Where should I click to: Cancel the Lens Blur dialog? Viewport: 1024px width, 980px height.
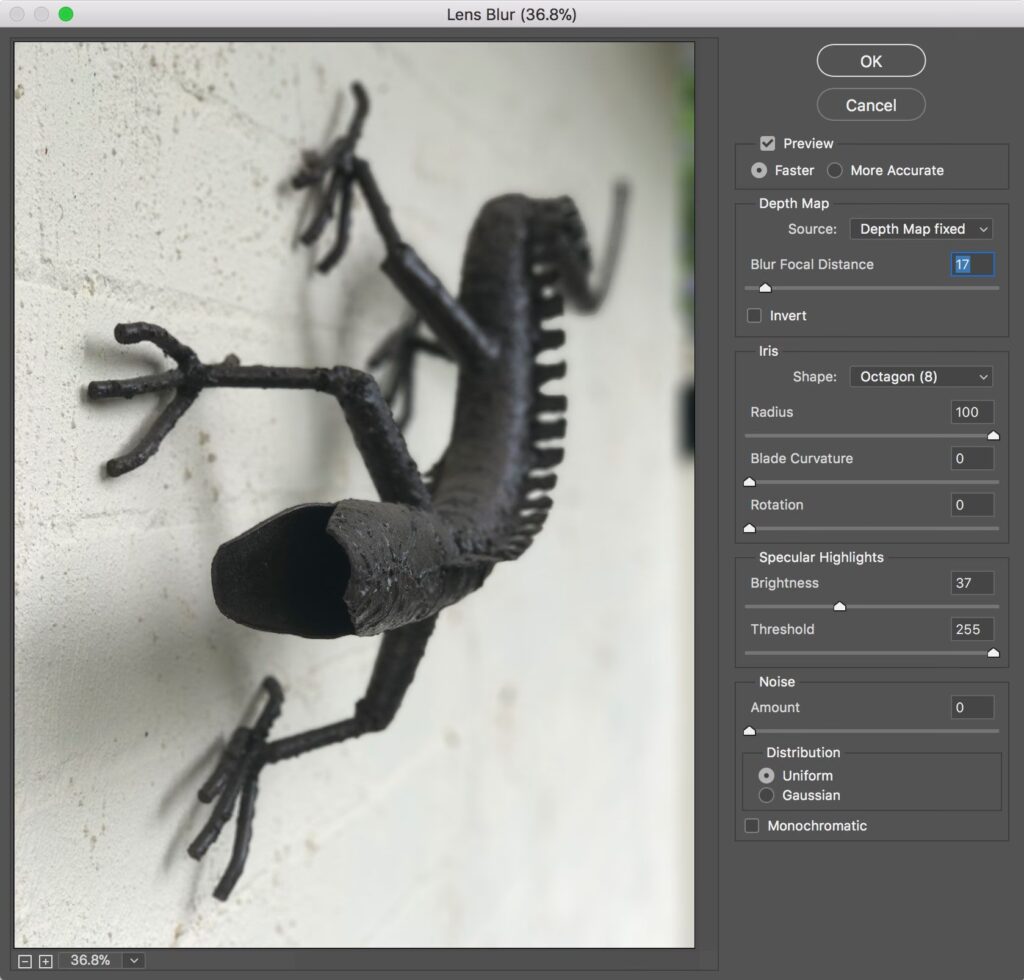871,105
